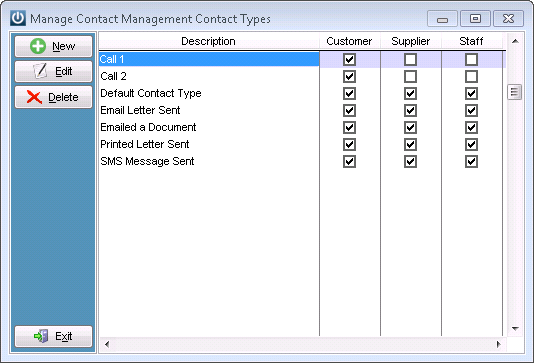The height and width of the screenshot is (363, 534).
Task: Click the power icon in title bar
Action: tap(18, 18)
